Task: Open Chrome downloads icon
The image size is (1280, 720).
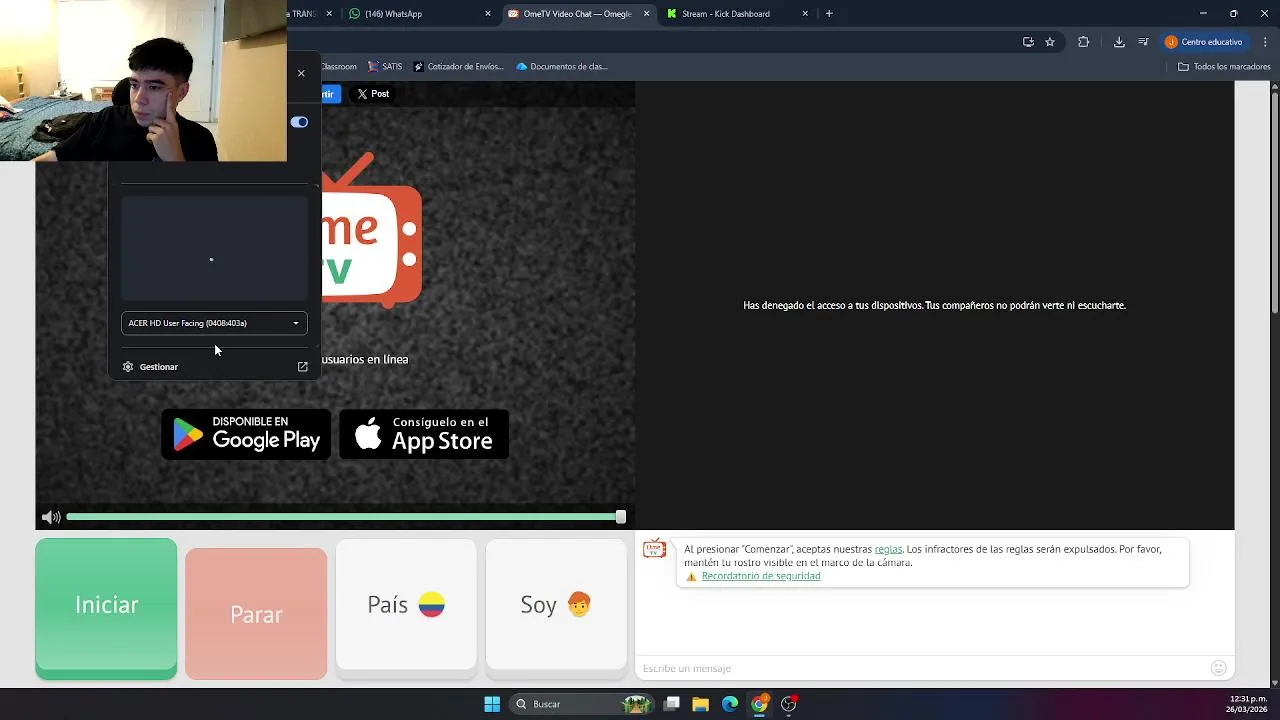Action: pos(1119,42)
